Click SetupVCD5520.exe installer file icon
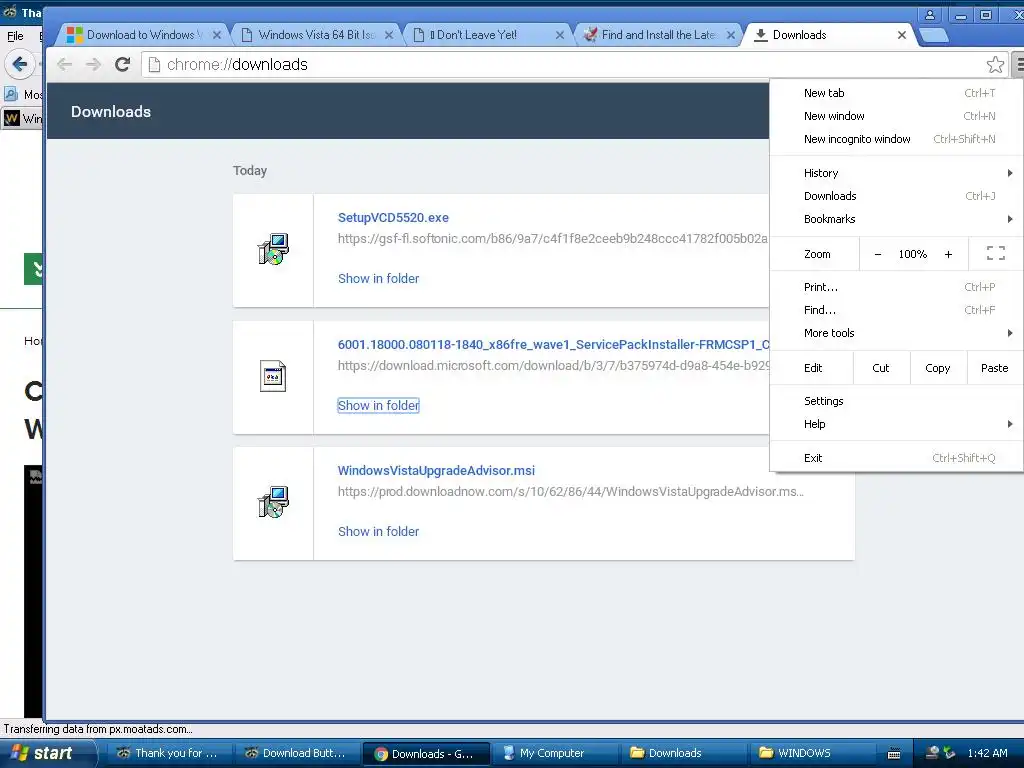Screen dimensions: 1024x768 [273, 249]
